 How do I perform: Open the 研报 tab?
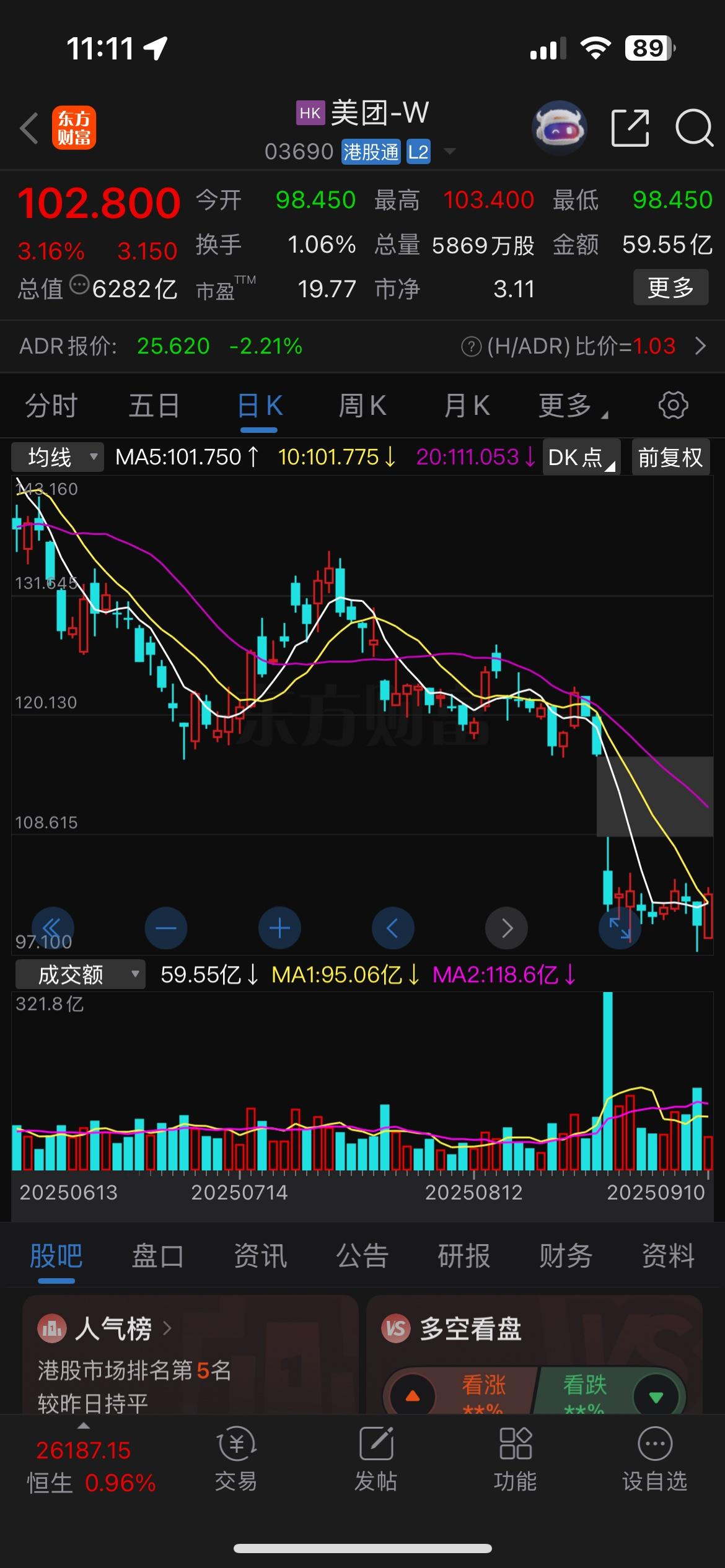(x=464, y=1256)
